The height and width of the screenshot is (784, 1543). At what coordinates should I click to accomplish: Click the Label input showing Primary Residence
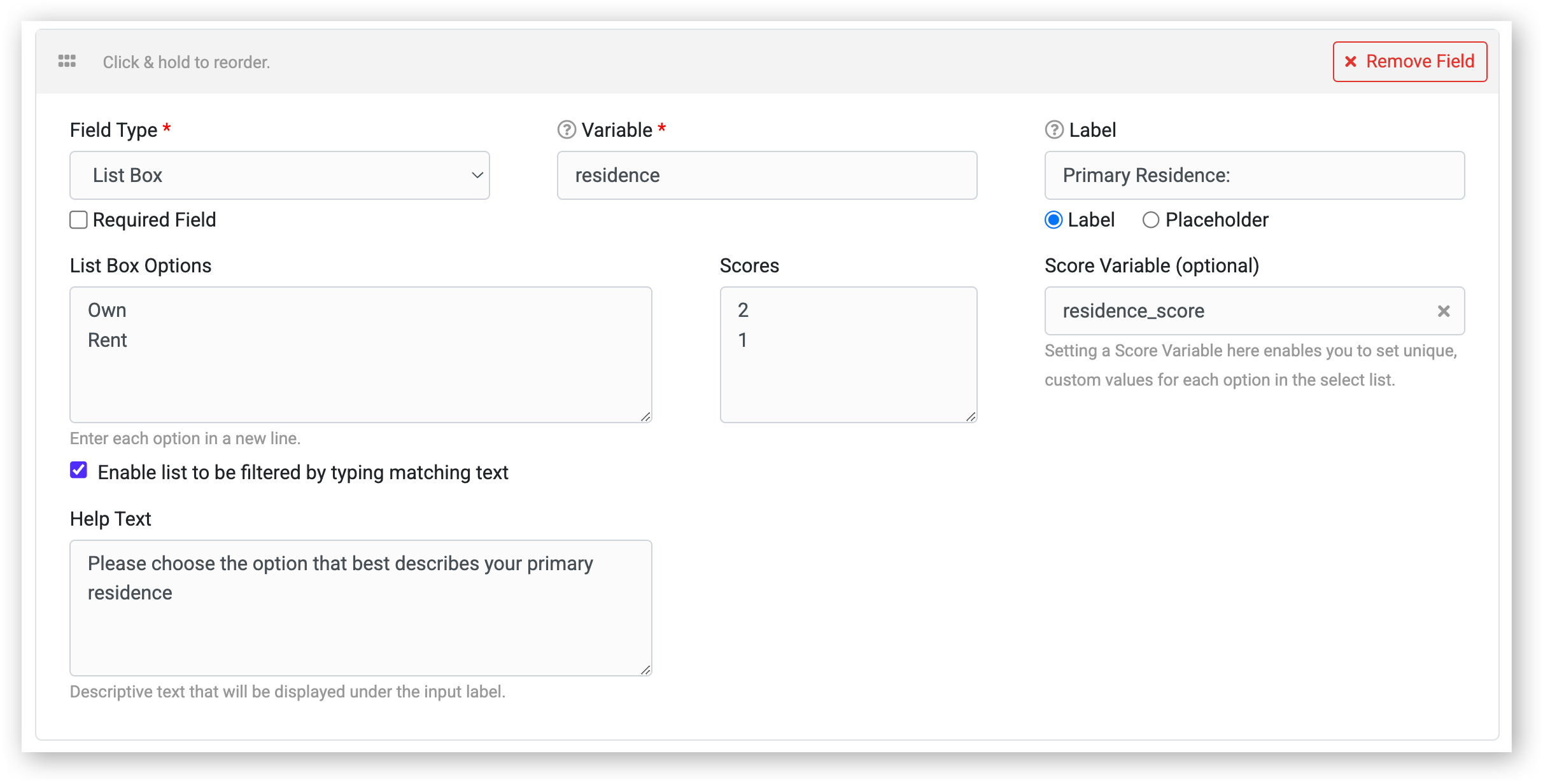[1255, 175]
